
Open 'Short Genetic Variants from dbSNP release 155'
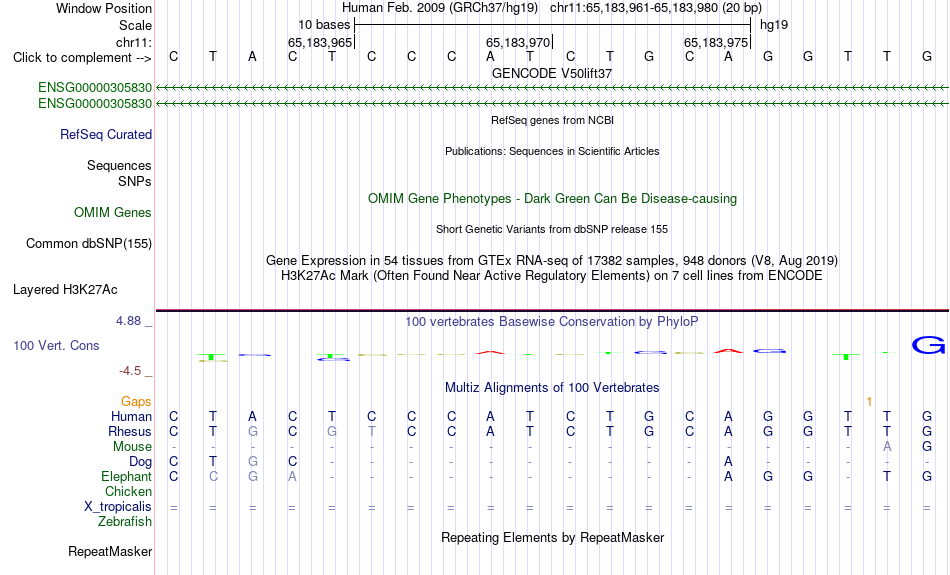(552, 230)
